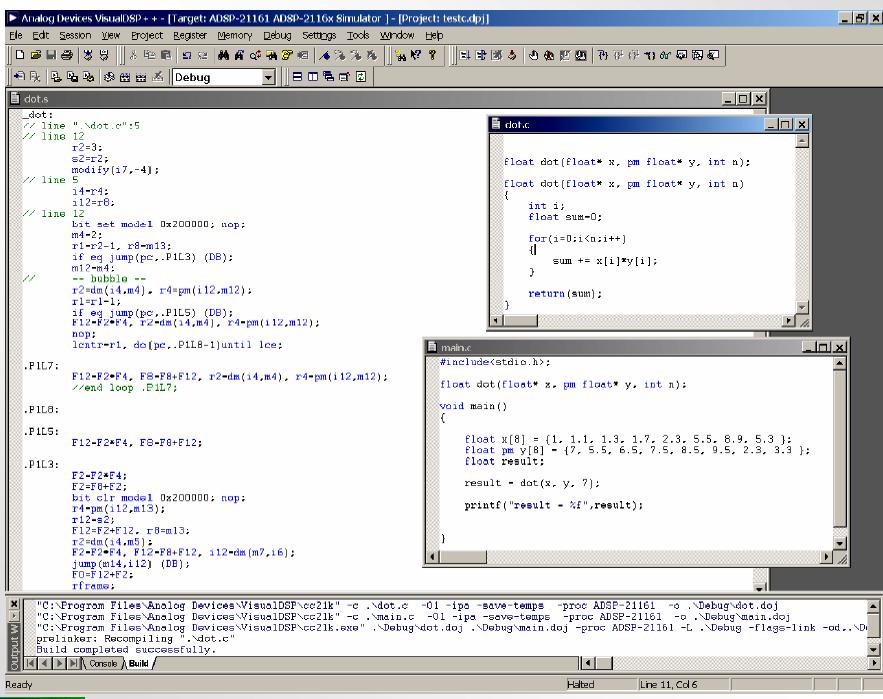The height and width of the screenshot is (699, 883).
Task: Click the Run to Cursor braces icon
Action: click(x=650, y=55)
